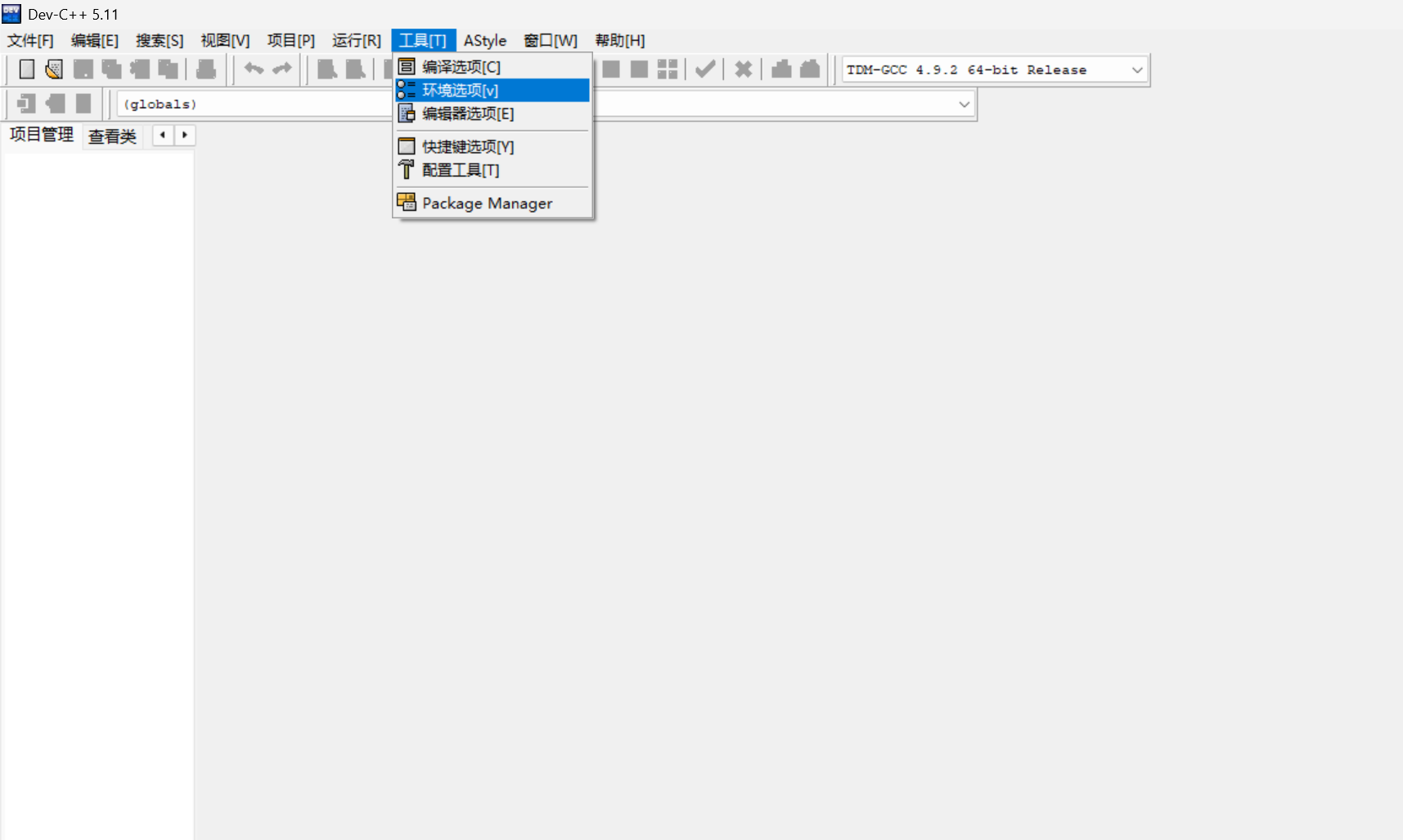Choose 快捷键选项[Y] menu entry

point(492,146)
